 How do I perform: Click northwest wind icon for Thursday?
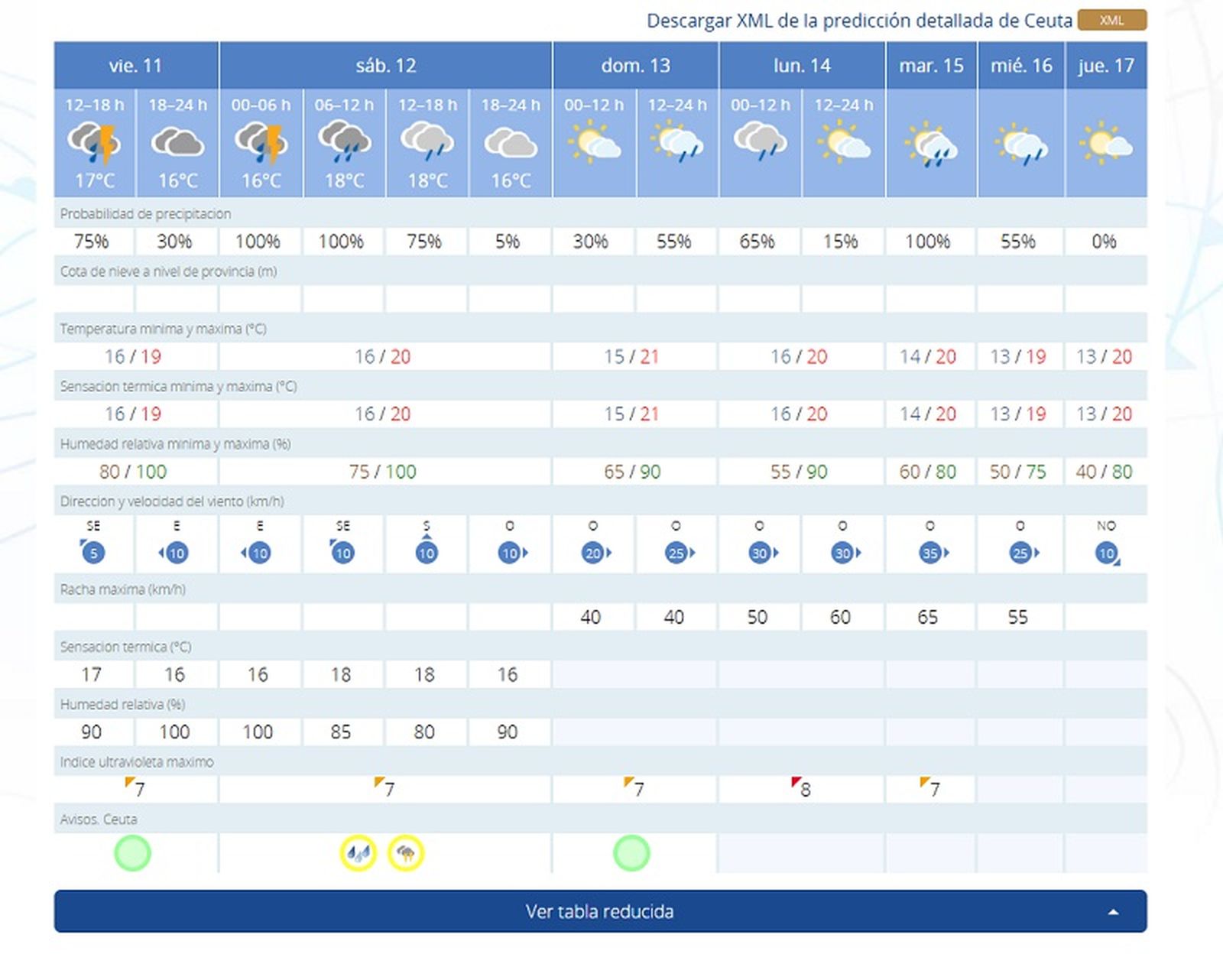tap(1107, 553)
